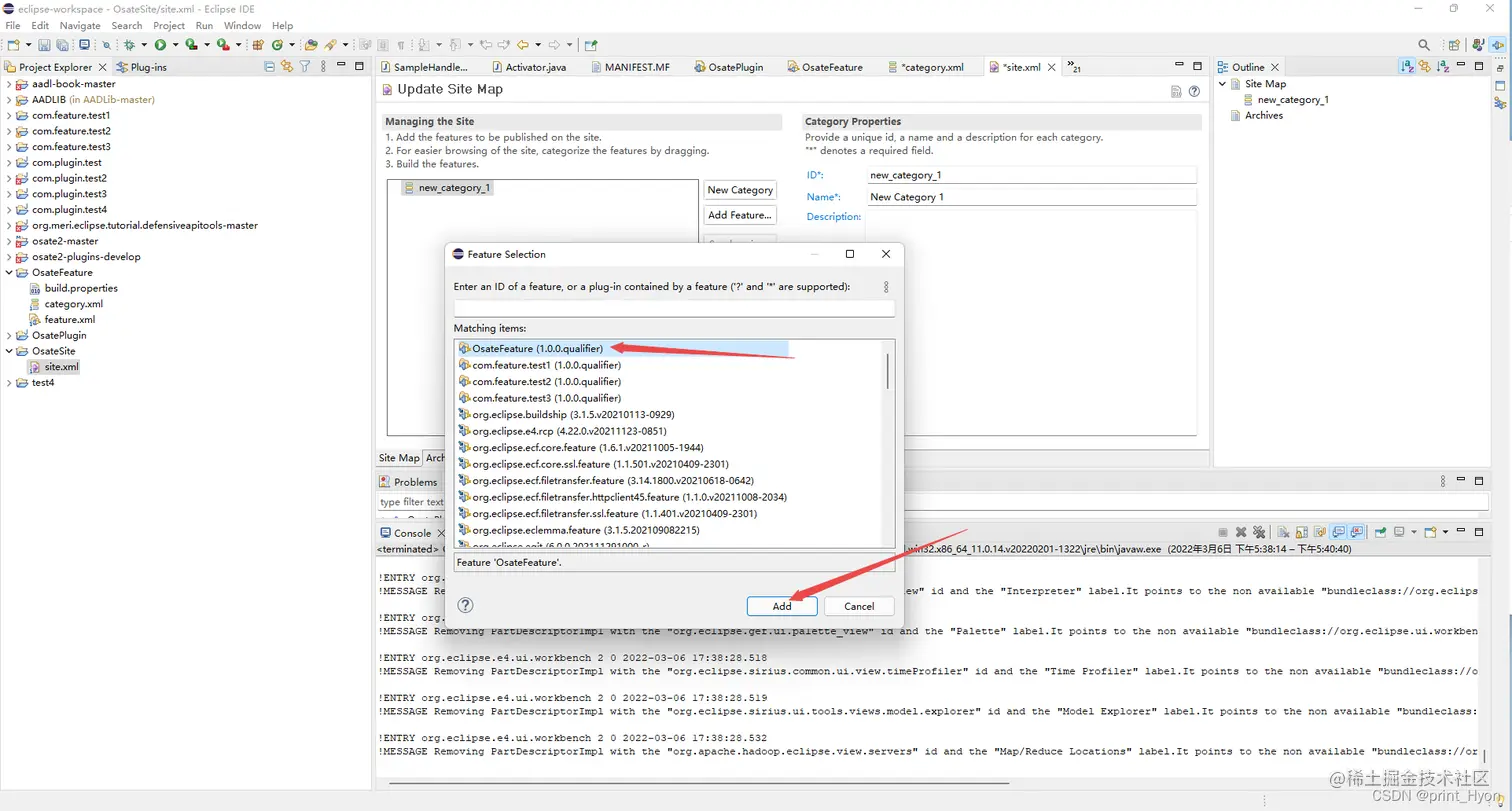Click the Debug bug icon in toolbar
Screen dimensions: 1512x811
point(129,45)
